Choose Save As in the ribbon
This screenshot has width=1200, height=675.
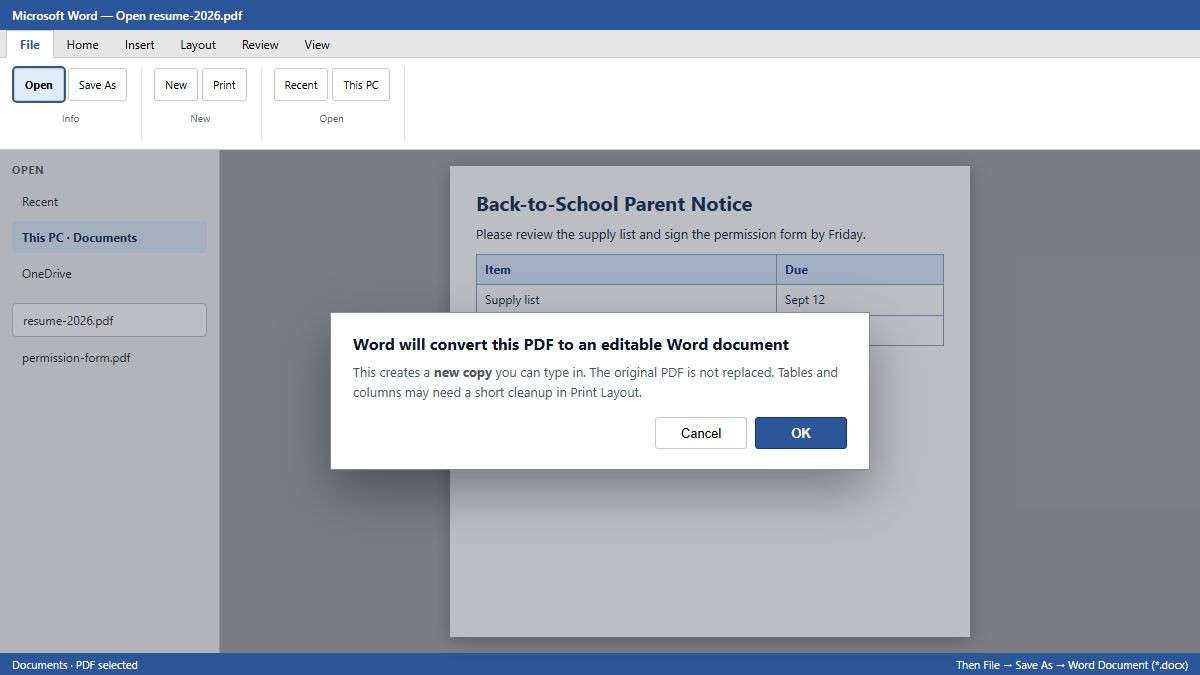point(97,85)
